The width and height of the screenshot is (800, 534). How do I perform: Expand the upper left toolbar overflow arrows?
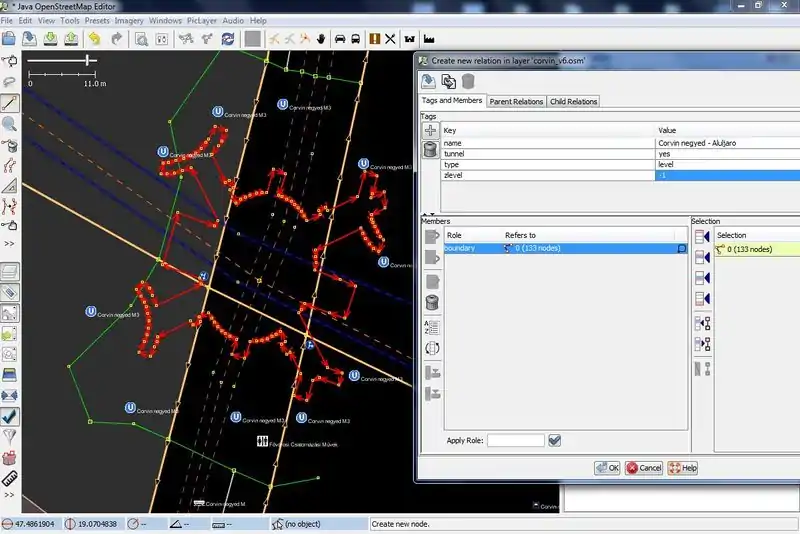9,243
